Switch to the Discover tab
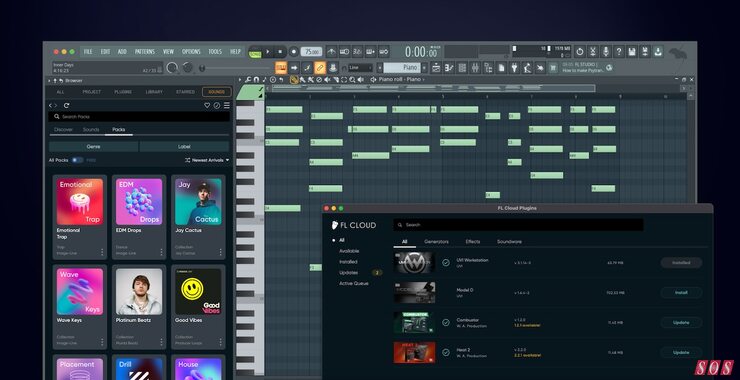This screenshot has height=380, width=740. [63, 129]
